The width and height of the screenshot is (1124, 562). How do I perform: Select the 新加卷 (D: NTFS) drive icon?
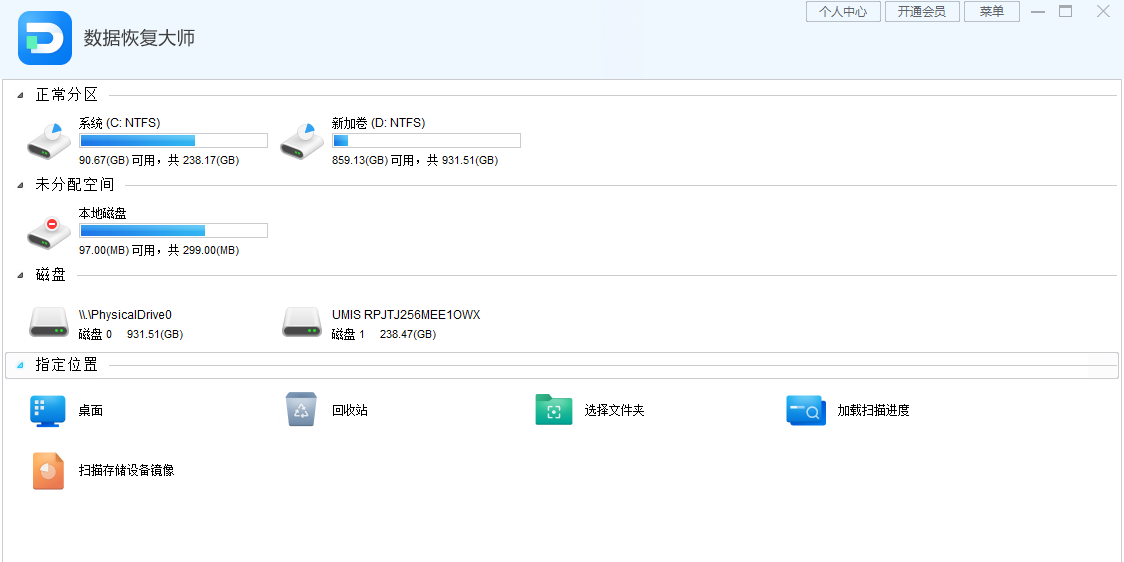(302, 141)
